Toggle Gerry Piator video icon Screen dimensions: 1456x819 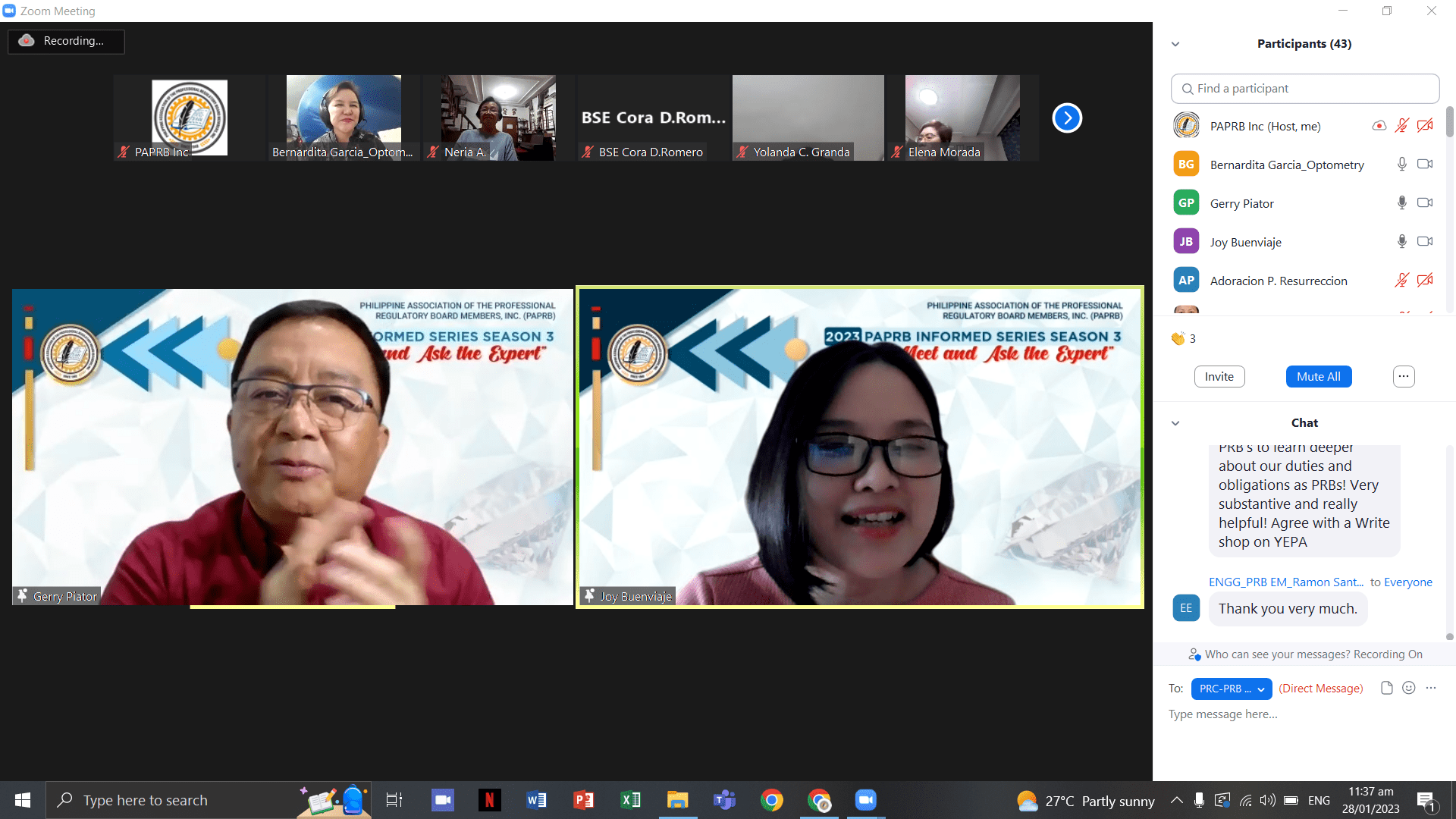(x=1425, y=202)
